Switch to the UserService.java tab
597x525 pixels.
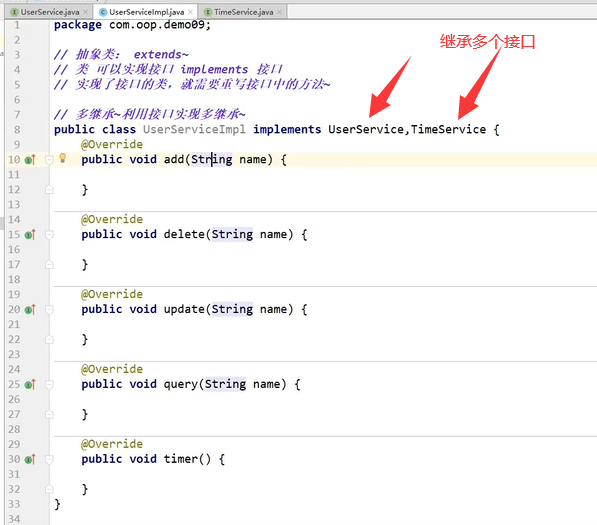pyautogui.click(x=50, y=12)
